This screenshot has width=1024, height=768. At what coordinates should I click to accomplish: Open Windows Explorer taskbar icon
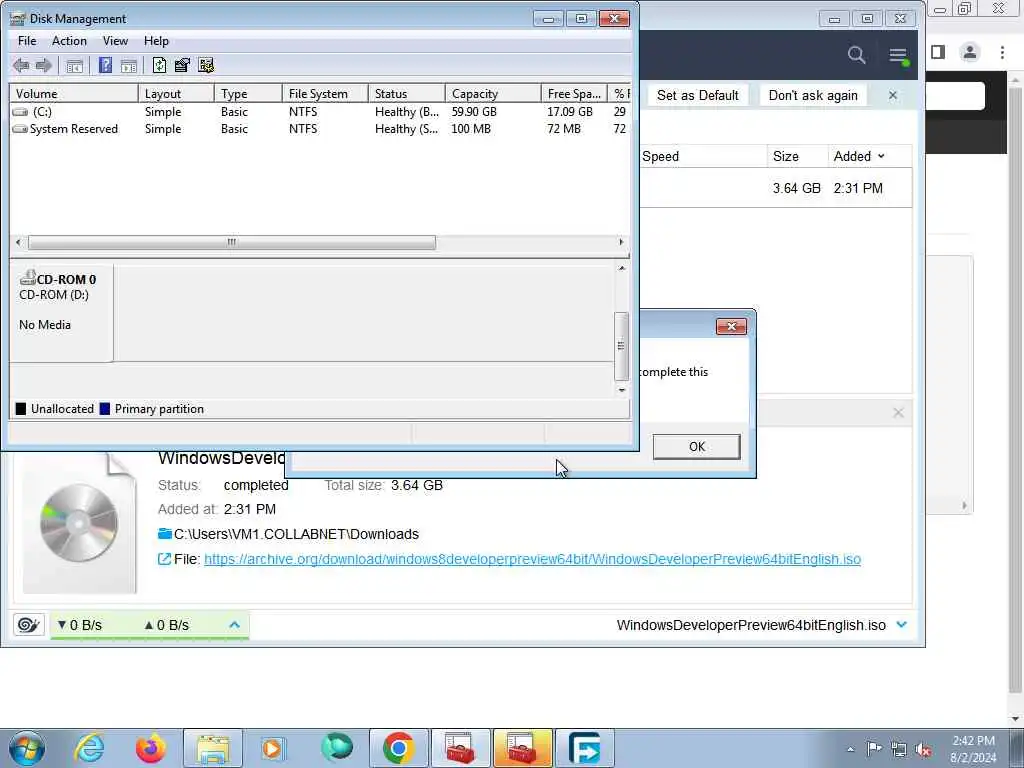213,748
